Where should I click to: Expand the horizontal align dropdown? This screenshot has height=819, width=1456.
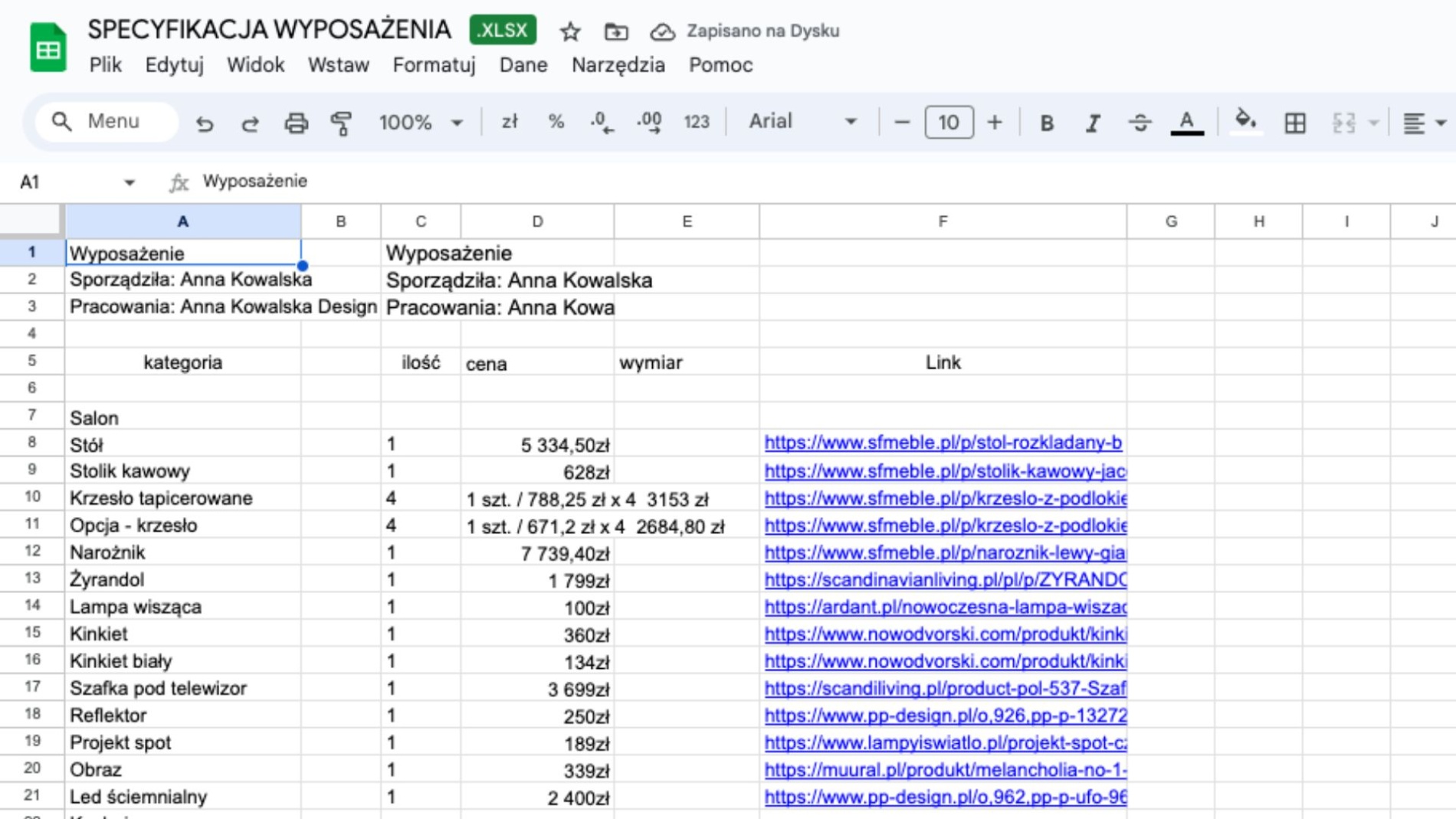coord(1441,123)
